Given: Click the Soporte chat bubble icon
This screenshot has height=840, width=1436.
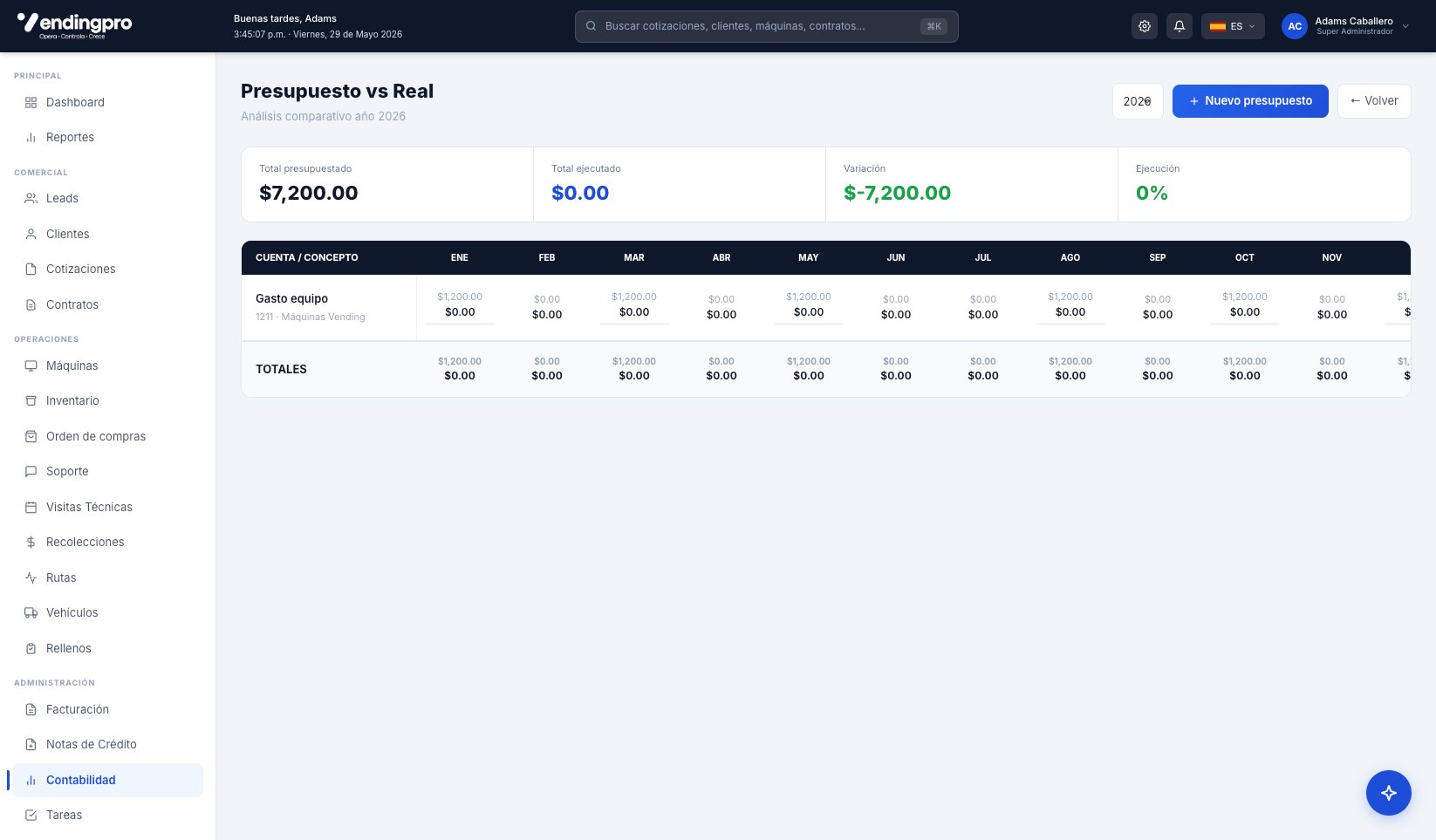Looking at the screenshot, I should [31, 471].
